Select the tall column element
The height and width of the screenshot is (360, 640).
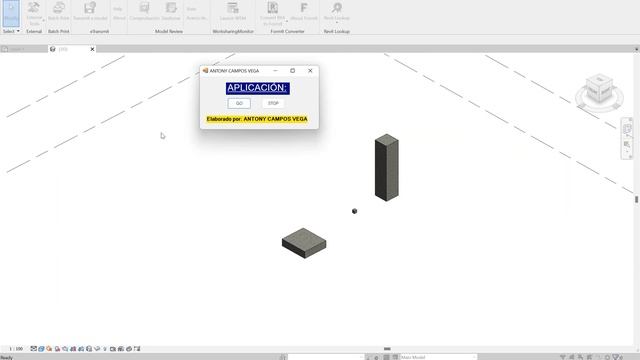pos(387,167)
